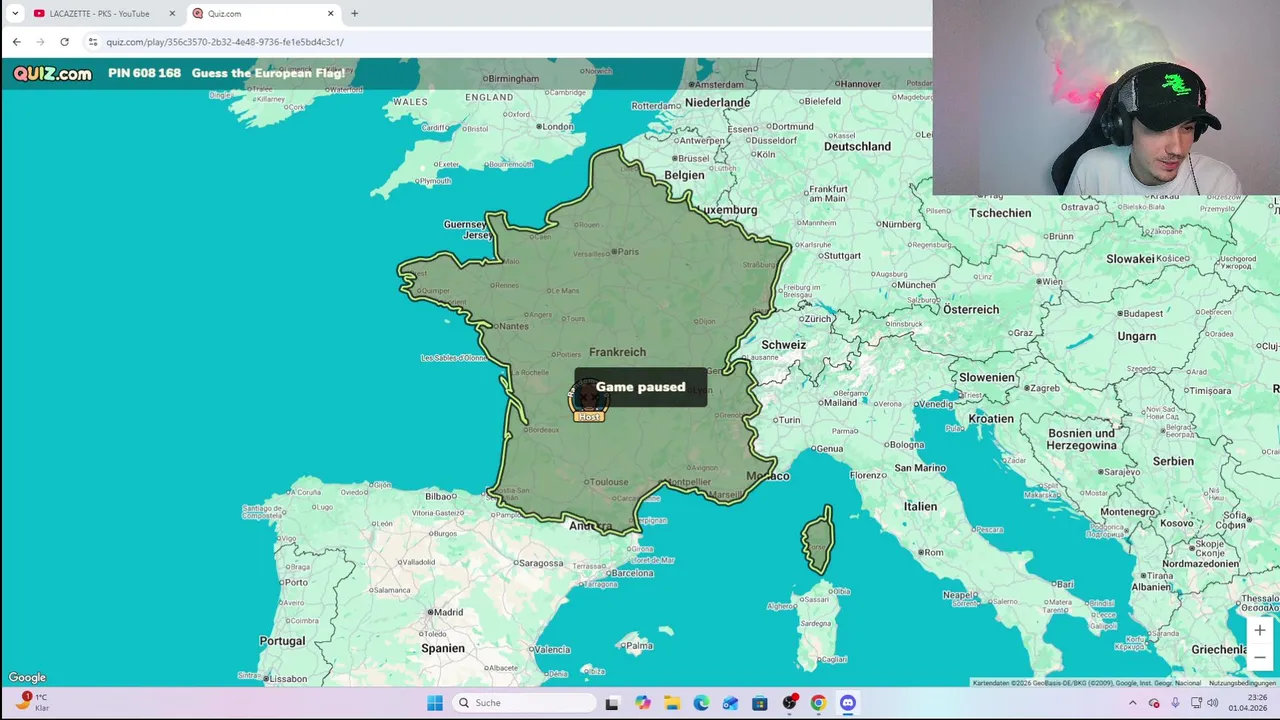Click the Nantes city label
Image resolution: width=1280 pixels, height=720 pixels.
pos(510,325)
